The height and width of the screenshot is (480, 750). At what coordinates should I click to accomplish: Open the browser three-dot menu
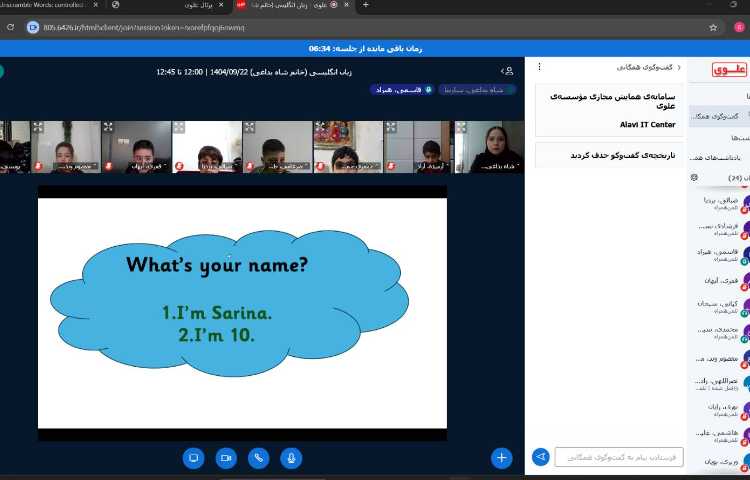point(741,27)
